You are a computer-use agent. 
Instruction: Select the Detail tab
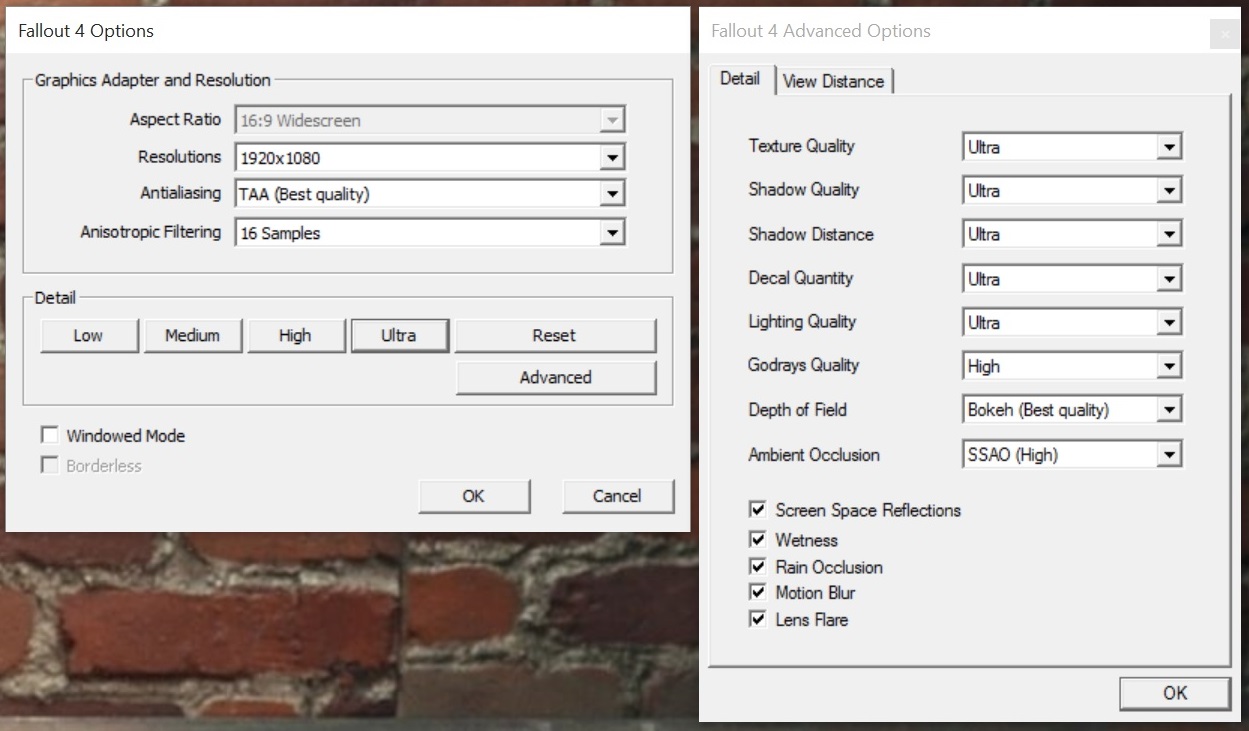[741, 79]
